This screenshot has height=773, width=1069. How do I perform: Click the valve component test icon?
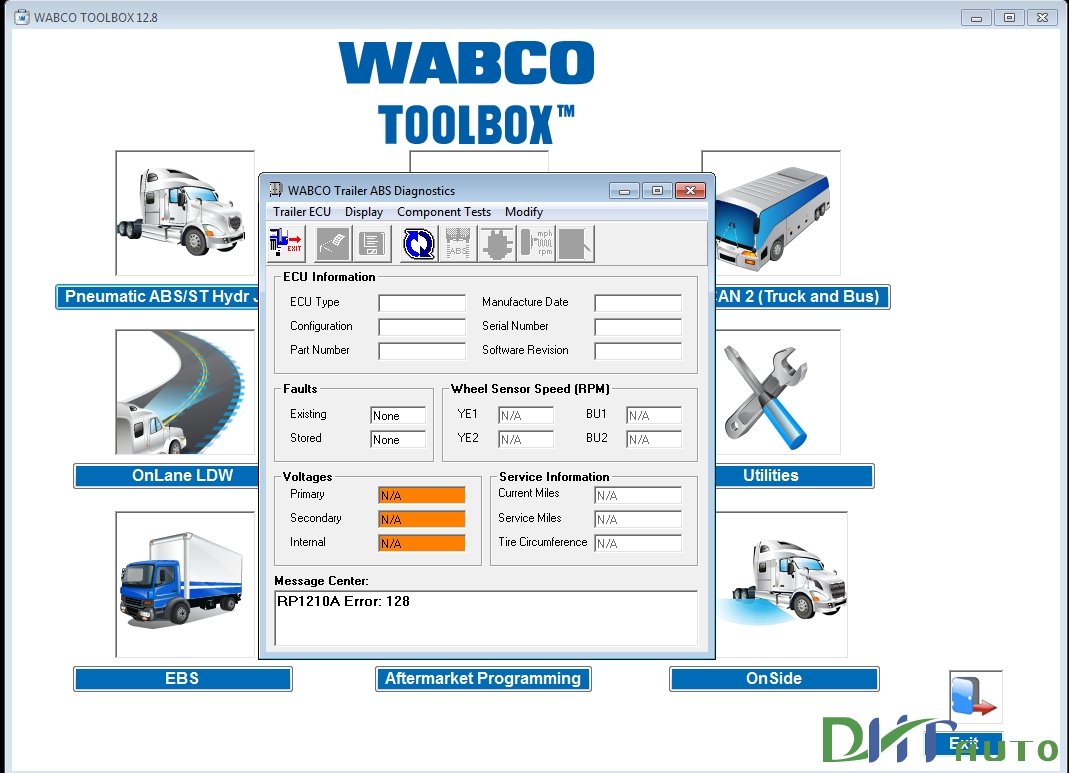coord(497,242)
